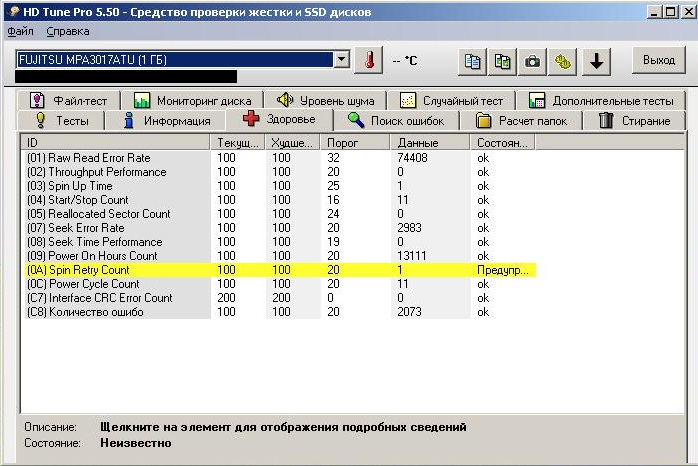Select the (C8) Количество ошибо row
This screenshot has width=698, height=466.
[x=279, y=312]
